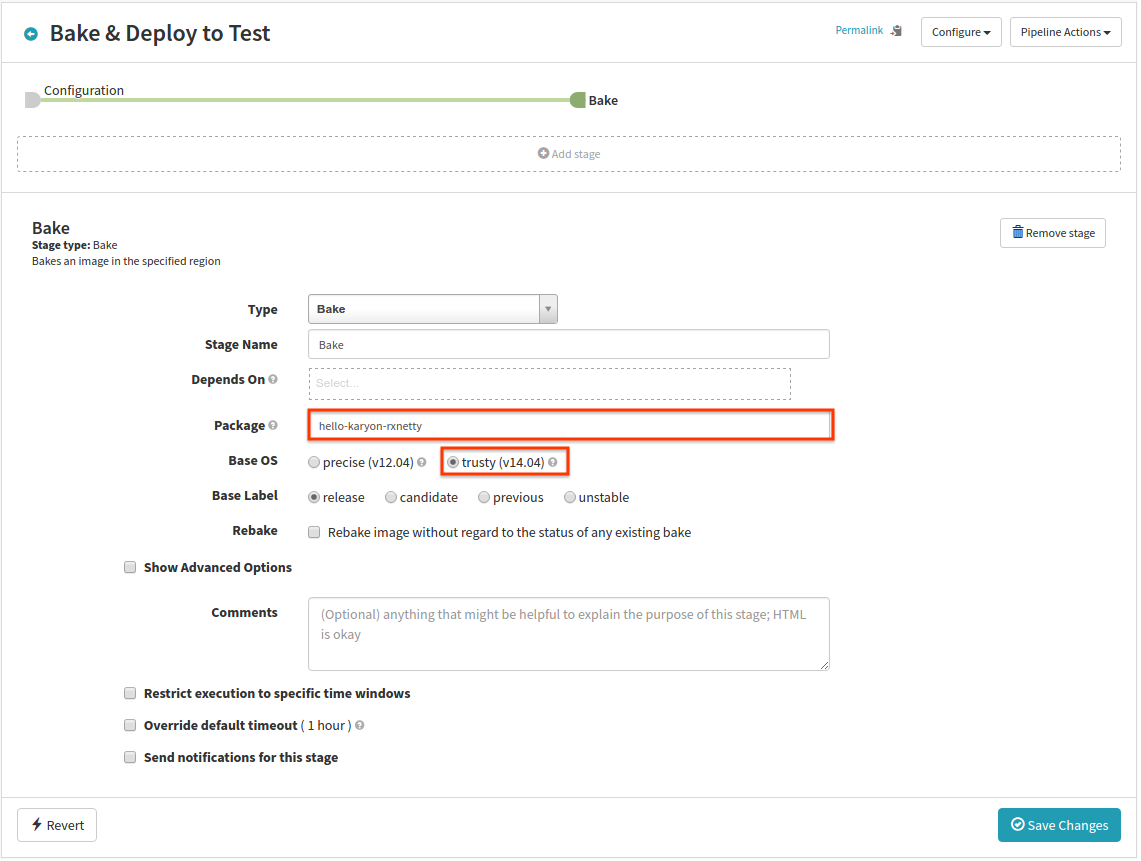Open the Configure dropdown menu
Viewport: 1141px width, 861px height.
point(961,32)
